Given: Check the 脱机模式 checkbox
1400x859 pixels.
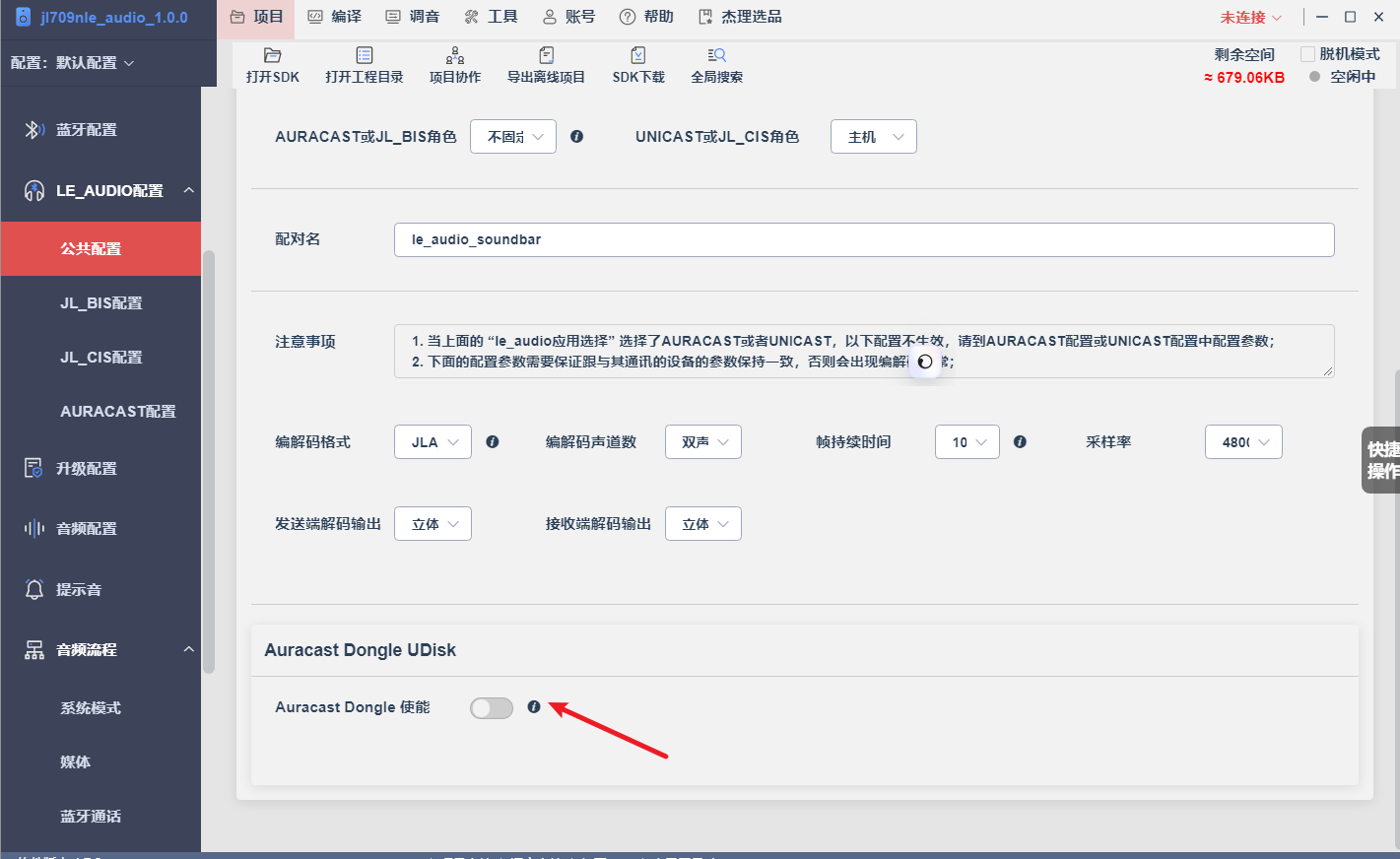Looking at the screenshot, I should point(1308,54).
